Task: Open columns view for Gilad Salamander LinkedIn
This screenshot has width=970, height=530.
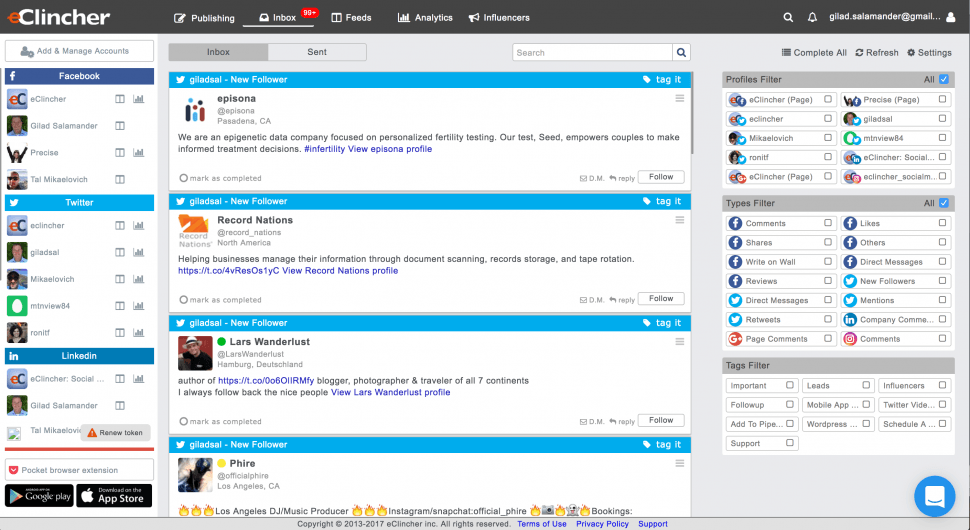Action: tap(120, 406)
